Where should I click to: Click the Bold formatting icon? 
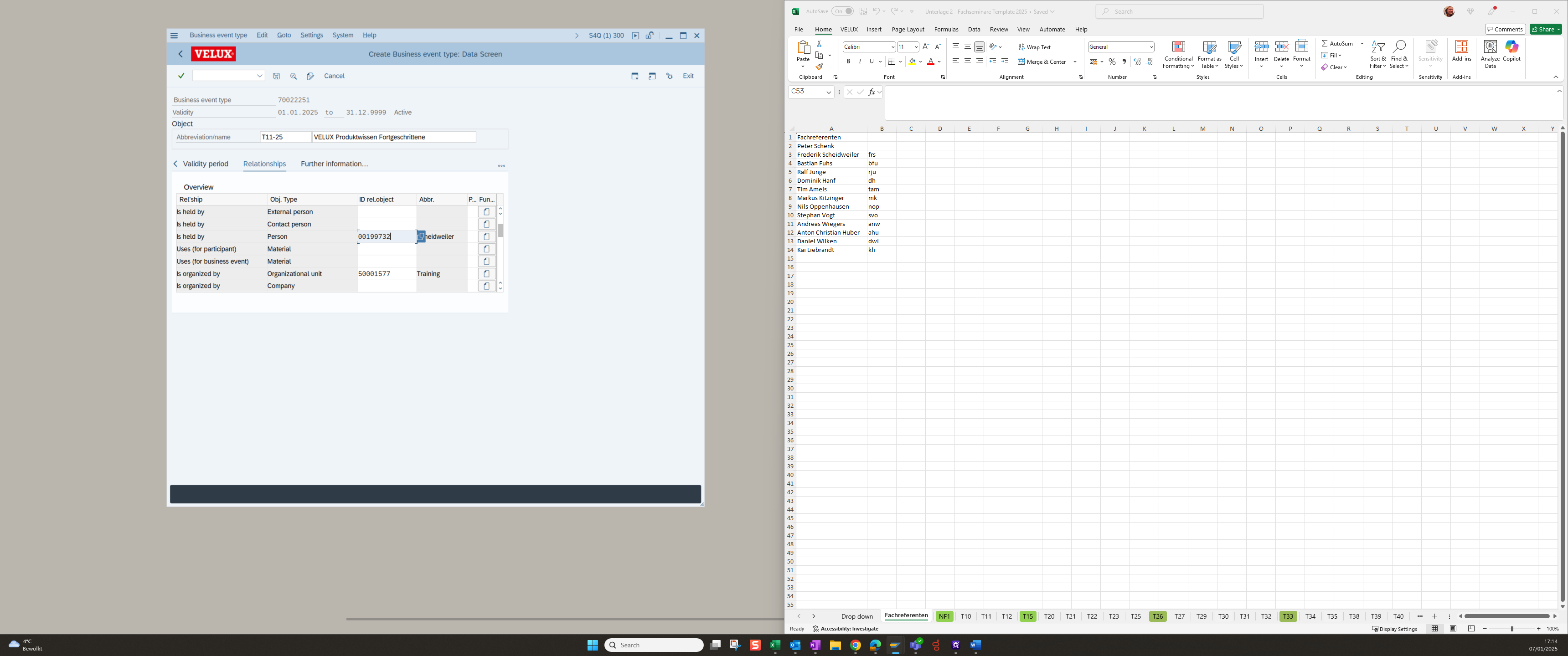[848, 61]
